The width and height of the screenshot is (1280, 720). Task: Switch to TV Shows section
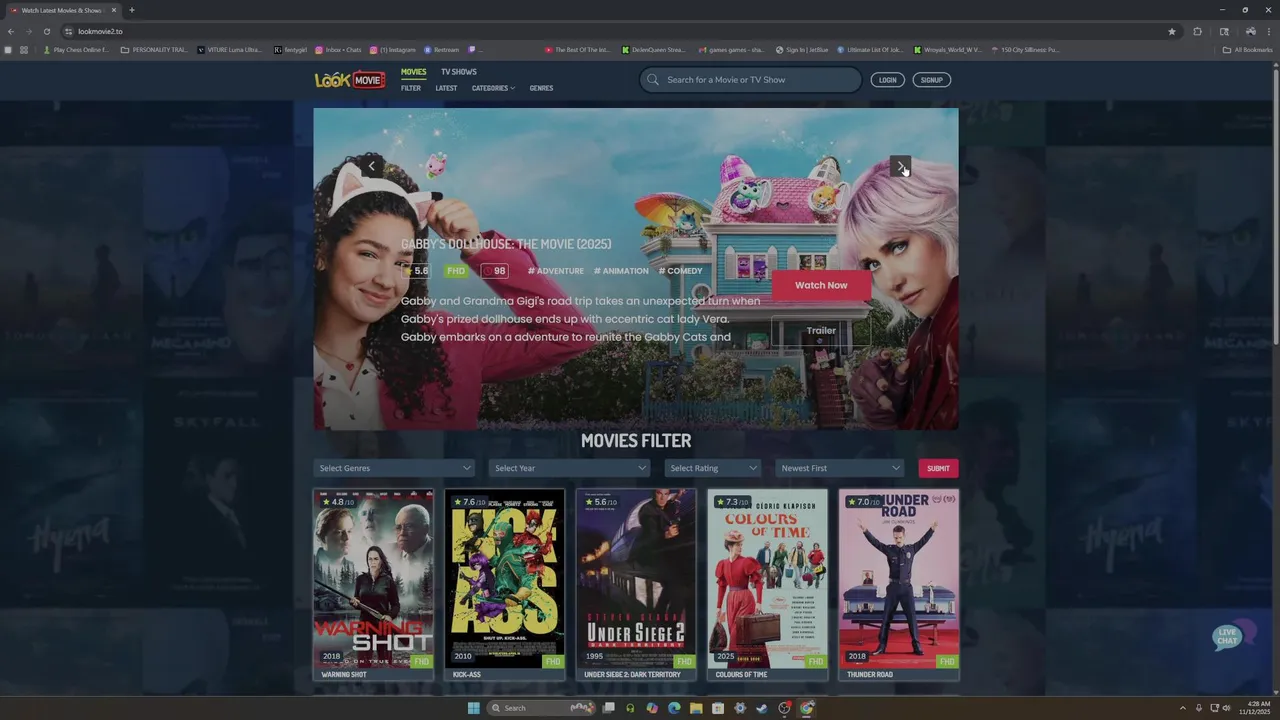point(459,72)
